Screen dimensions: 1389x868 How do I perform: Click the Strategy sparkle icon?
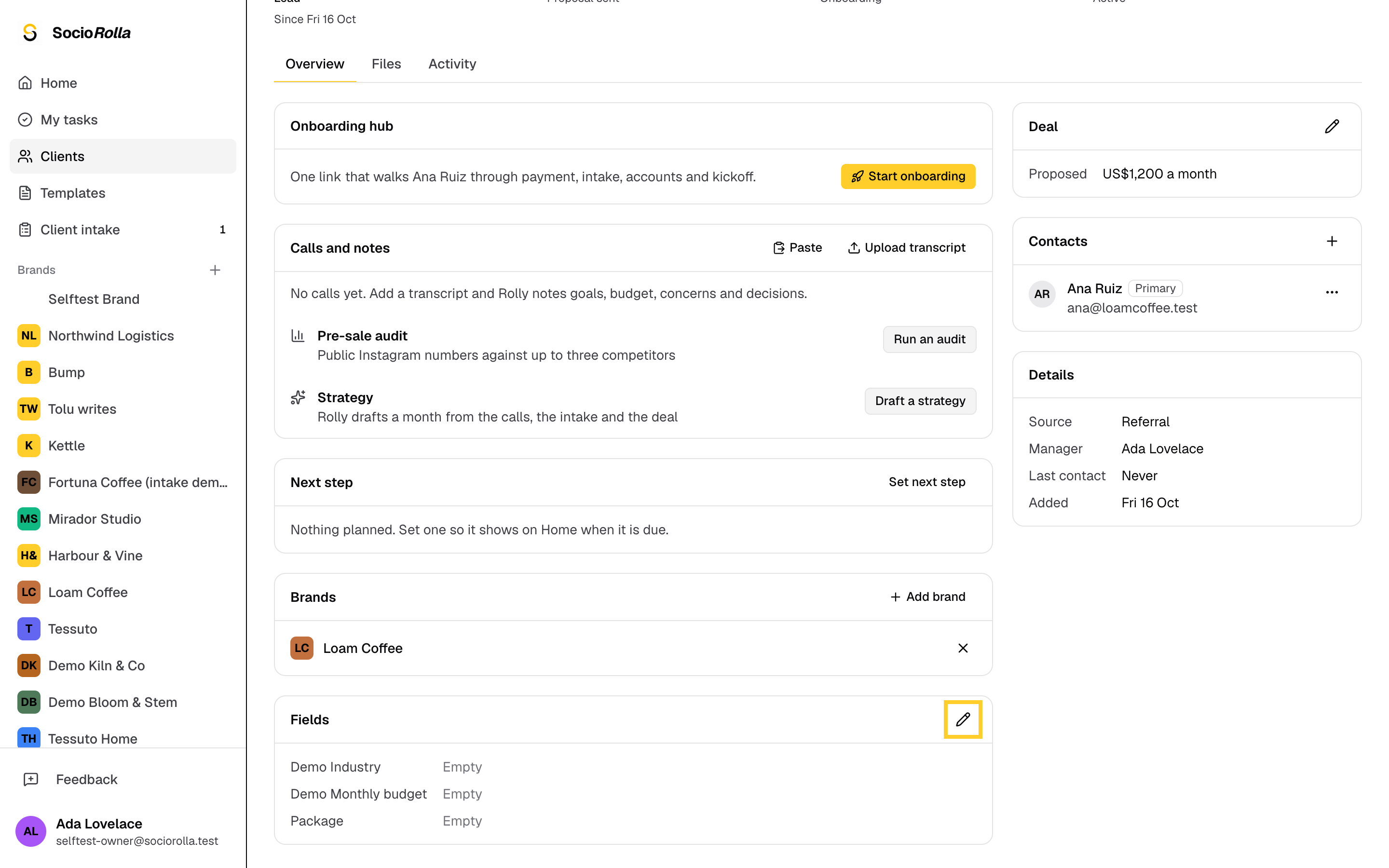click(x=298, y=397)
